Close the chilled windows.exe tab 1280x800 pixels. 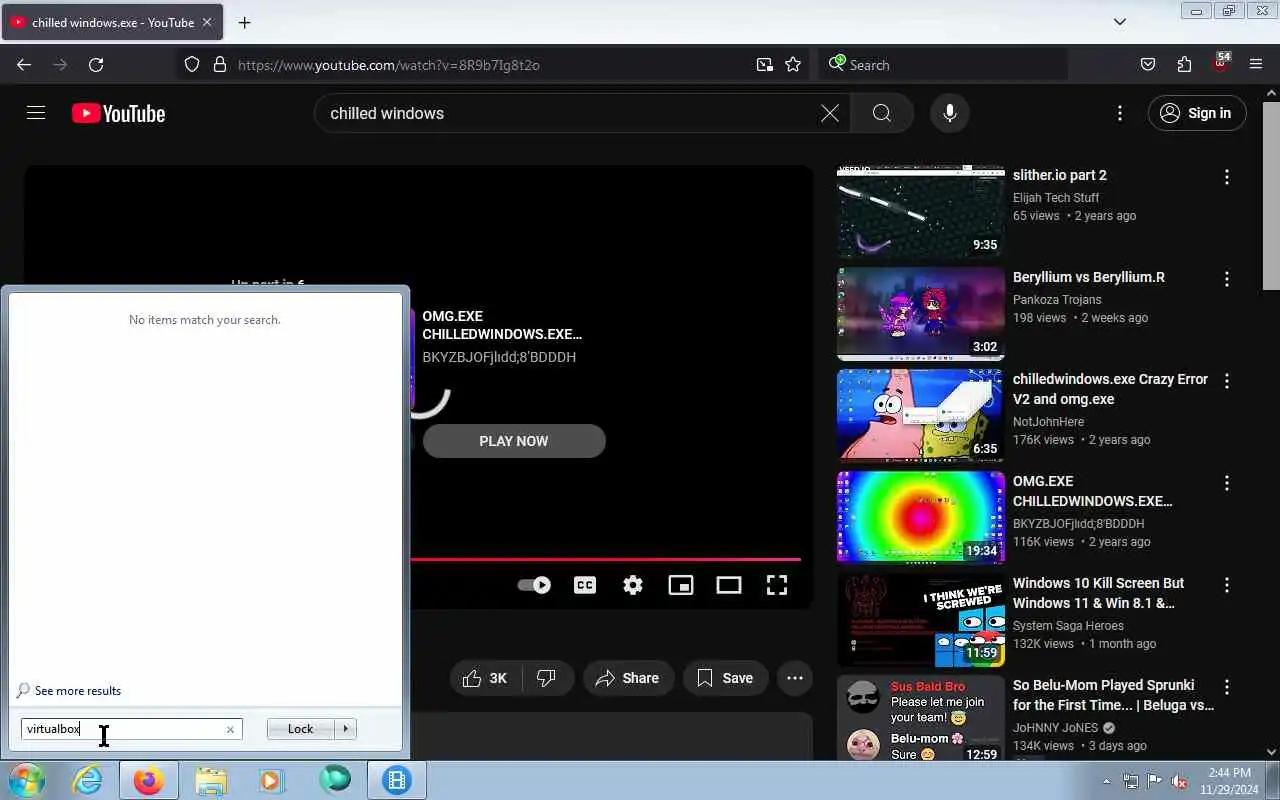coord(207,22)
